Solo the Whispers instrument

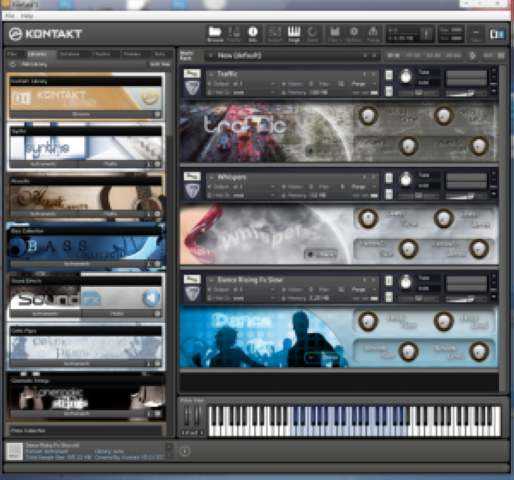tap(389, 178)
